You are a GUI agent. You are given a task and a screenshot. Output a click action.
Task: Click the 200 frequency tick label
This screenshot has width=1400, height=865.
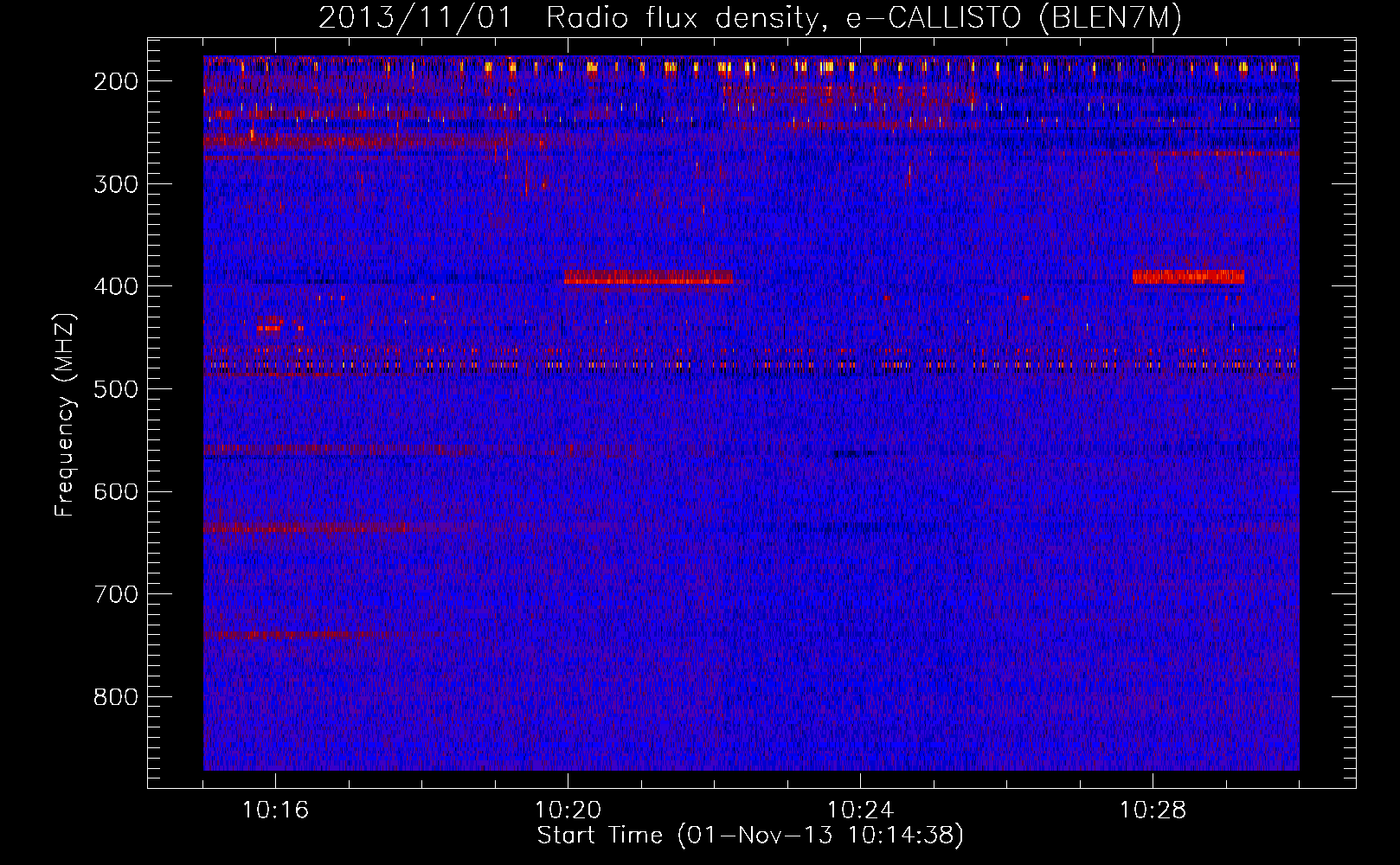click(x=116, y=81)
